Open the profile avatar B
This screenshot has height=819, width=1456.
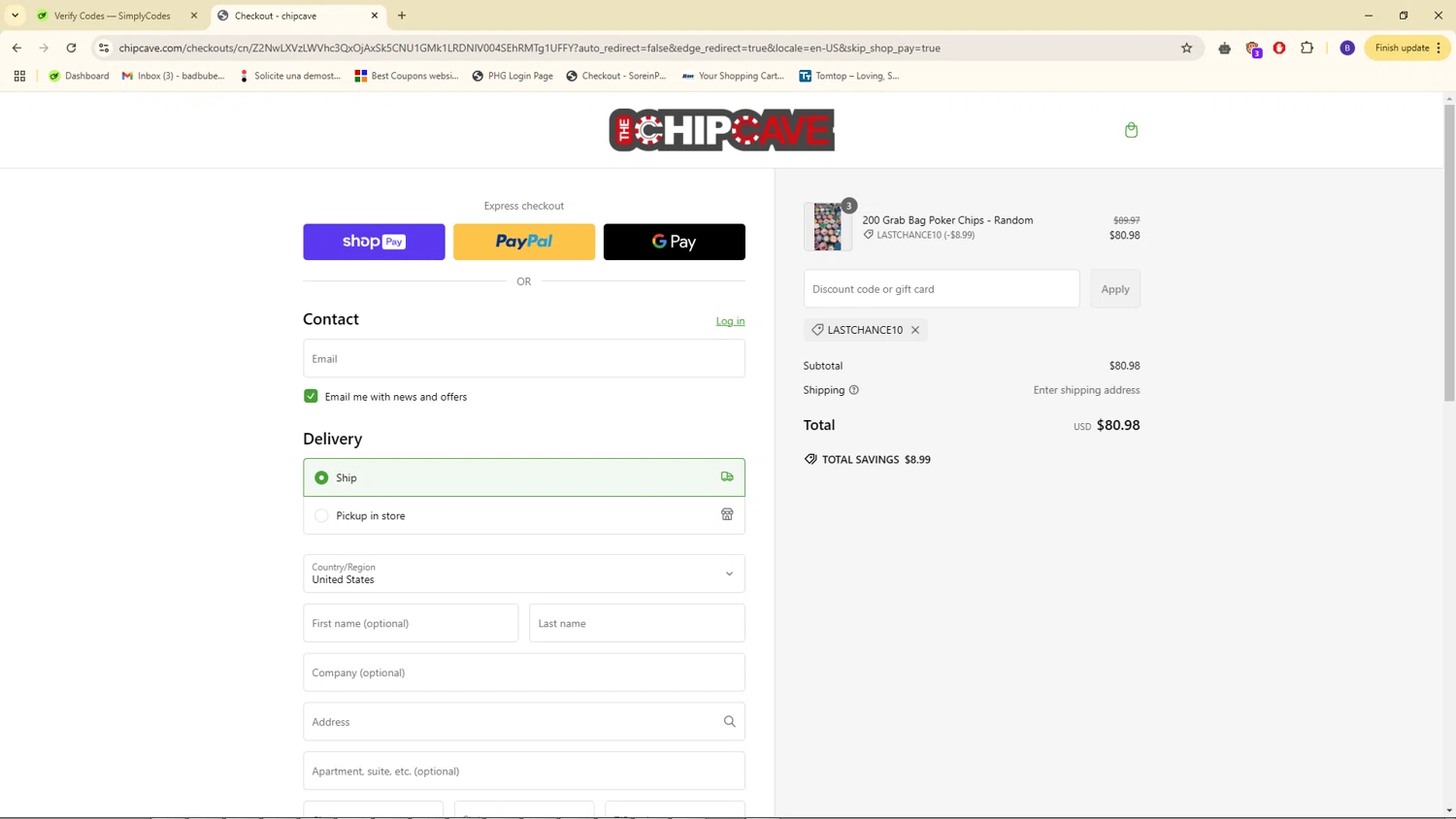coord(1347,48)
